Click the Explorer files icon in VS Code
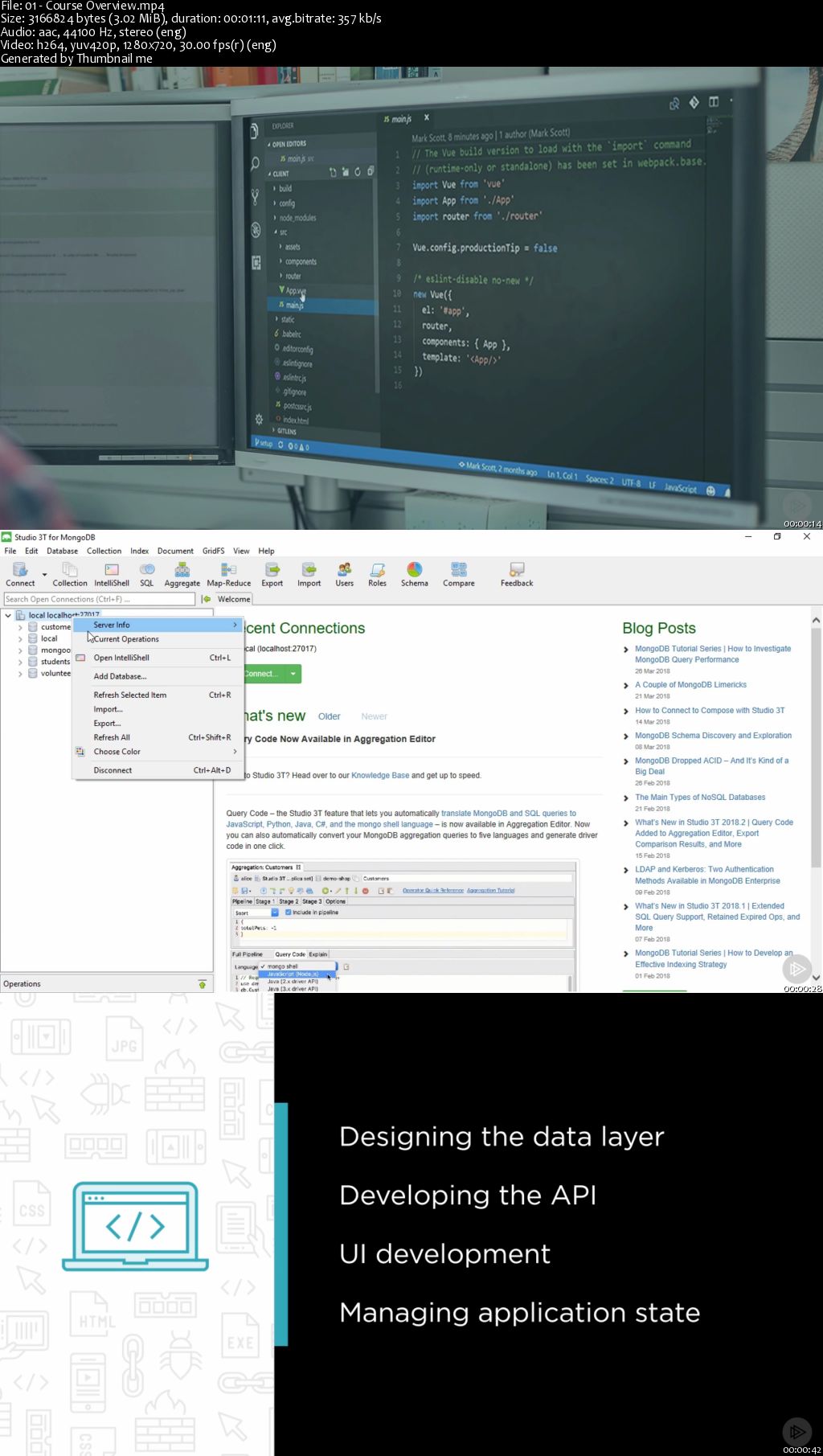 point(254,131)
